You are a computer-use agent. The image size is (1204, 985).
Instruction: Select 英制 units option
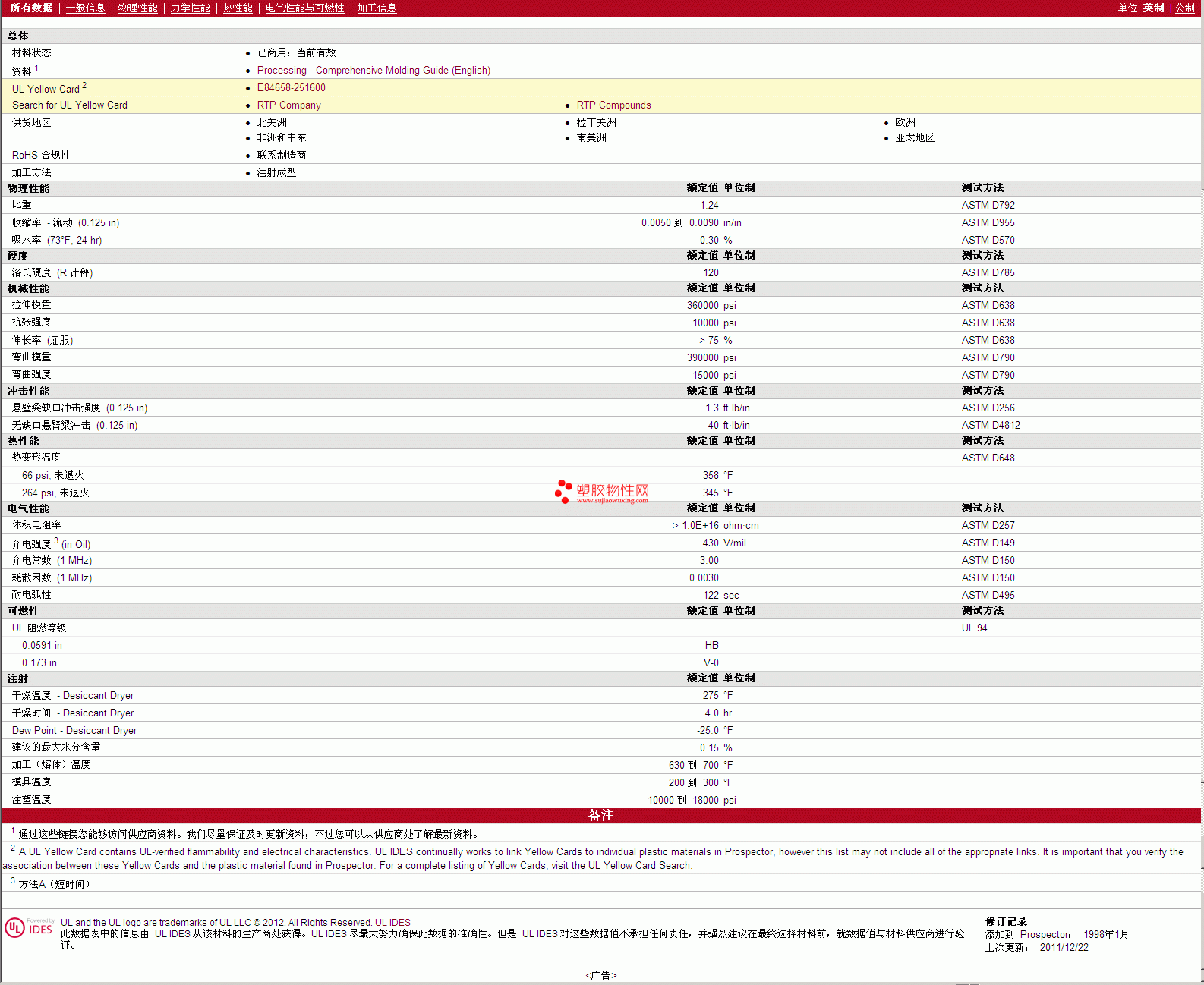(1153, 8)
